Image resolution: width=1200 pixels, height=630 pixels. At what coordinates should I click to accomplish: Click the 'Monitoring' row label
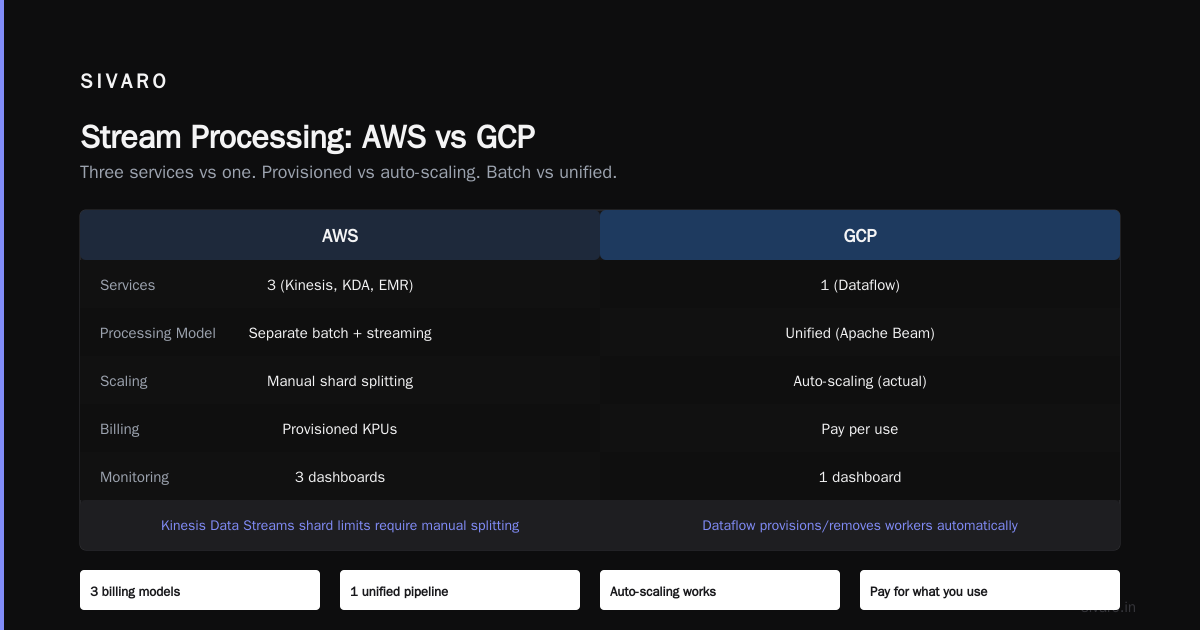[134, 477]
